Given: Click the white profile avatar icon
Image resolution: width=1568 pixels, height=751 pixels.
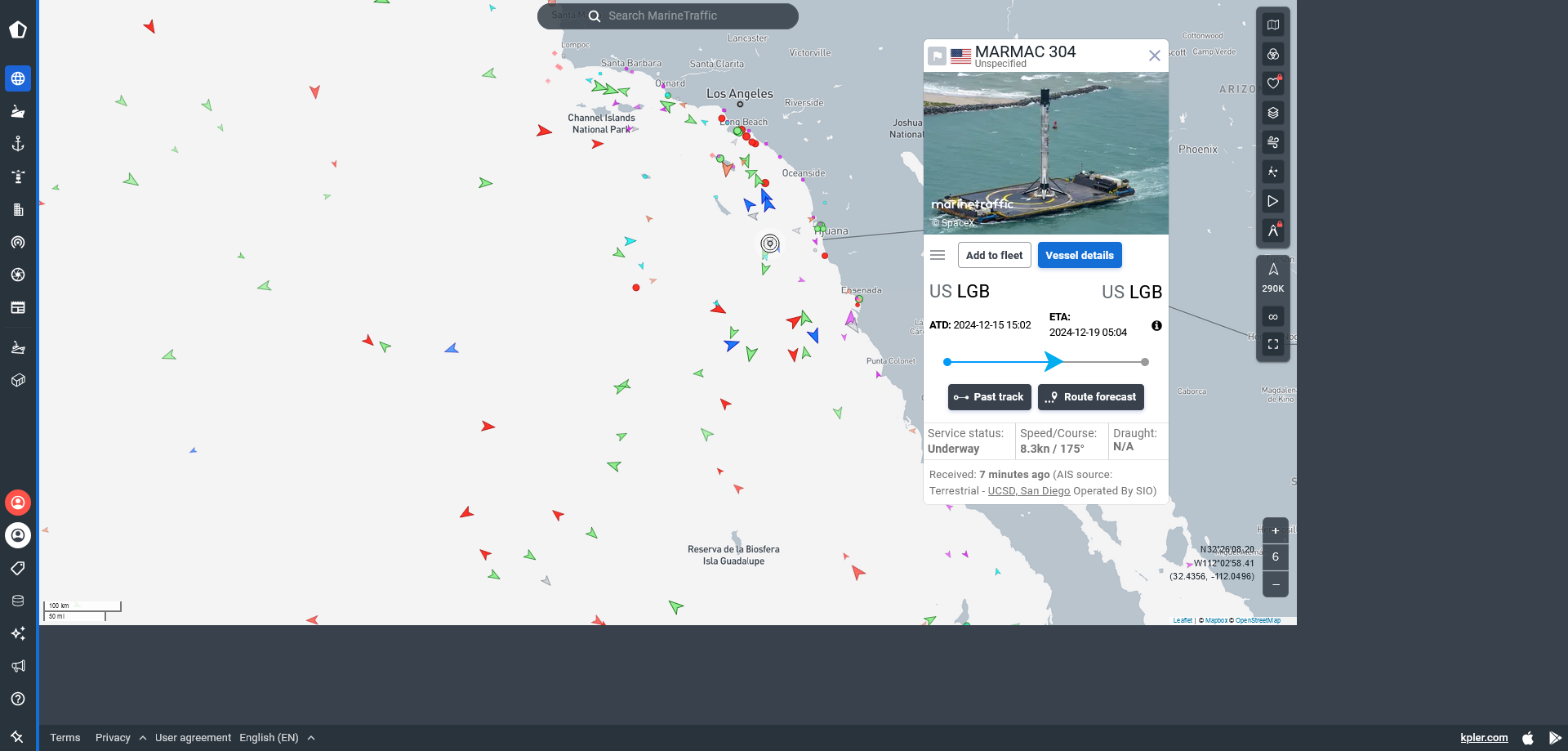Looking at the screenshot, I should 18,535.
